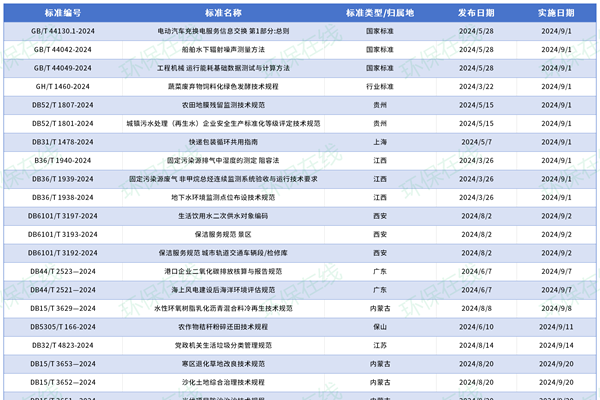Screen dimensions: 600x400
Task: Select standard number GB/T 44049-2024
Action: coord(62,68)
